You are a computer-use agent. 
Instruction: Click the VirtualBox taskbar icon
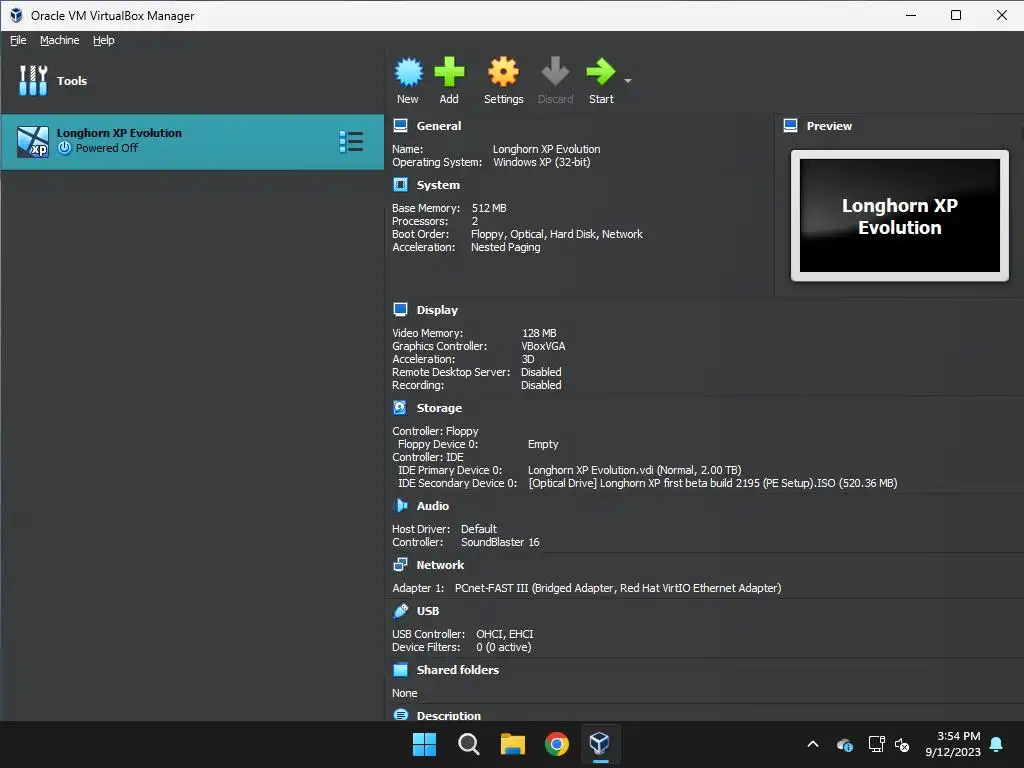[600, 744]
